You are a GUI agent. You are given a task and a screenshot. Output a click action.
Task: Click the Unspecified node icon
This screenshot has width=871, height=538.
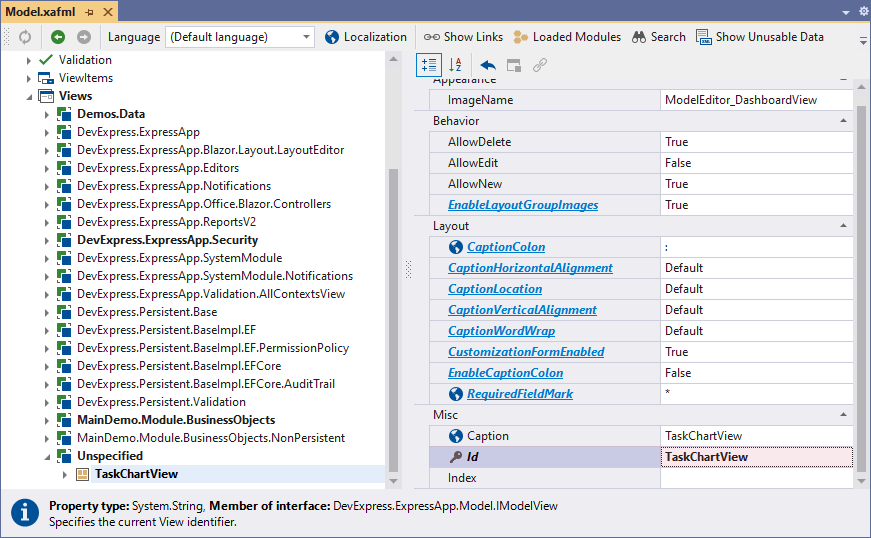point(64,456)
